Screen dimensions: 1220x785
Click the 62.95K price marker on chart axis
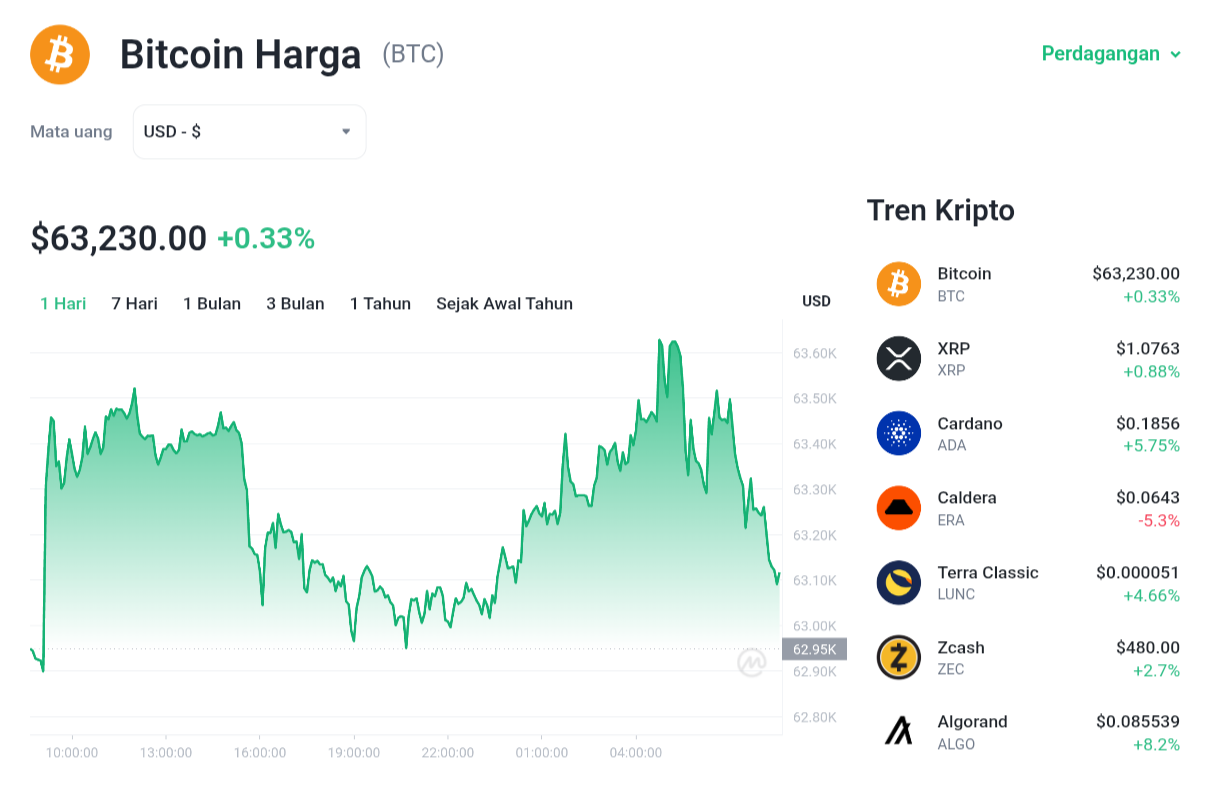click(814, 650)
